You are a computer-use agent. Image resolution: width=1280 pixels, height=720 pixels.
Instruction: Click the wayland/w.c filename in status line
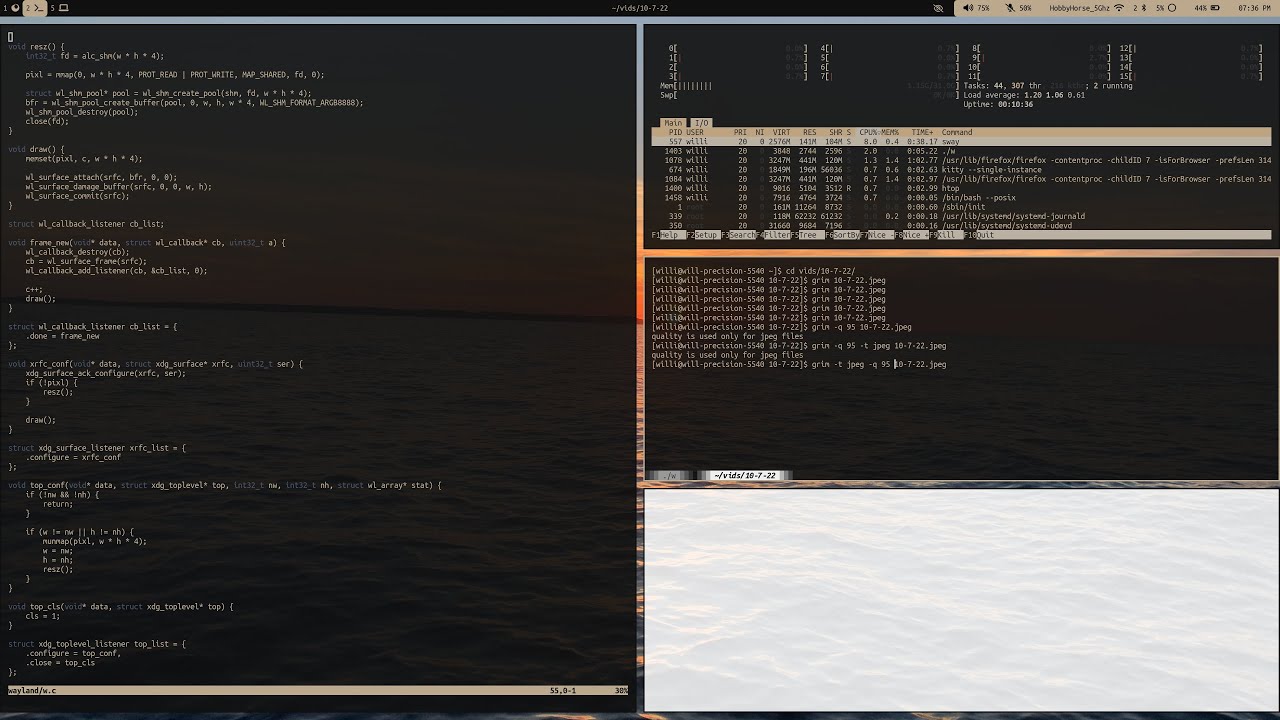pos(32,691)
